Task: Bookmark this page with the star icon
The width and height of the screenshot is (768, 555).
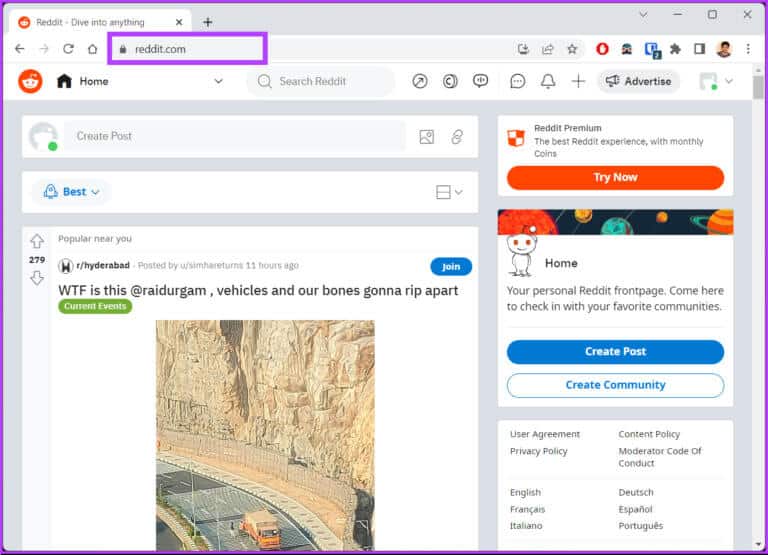Action: pos(572,48)
